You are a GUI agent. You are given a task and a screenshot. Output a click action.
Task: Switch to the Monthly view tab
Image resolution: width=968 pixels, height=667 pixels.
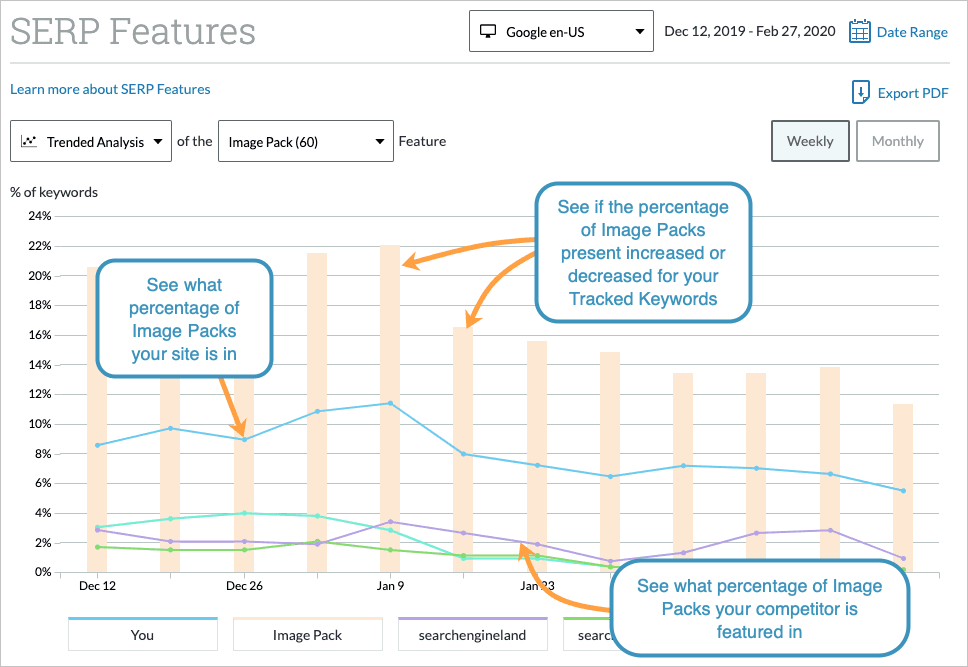pyautogui.click(x=897, y=141)
